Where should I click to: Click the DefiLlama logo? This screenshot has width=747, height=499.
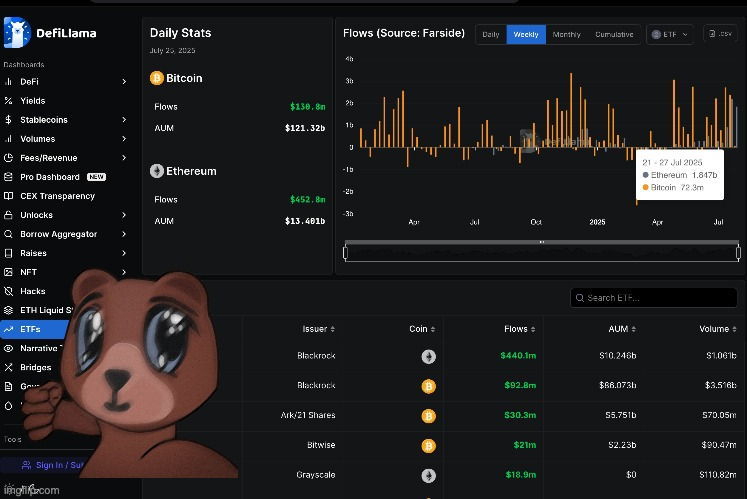tap(50, 32)
